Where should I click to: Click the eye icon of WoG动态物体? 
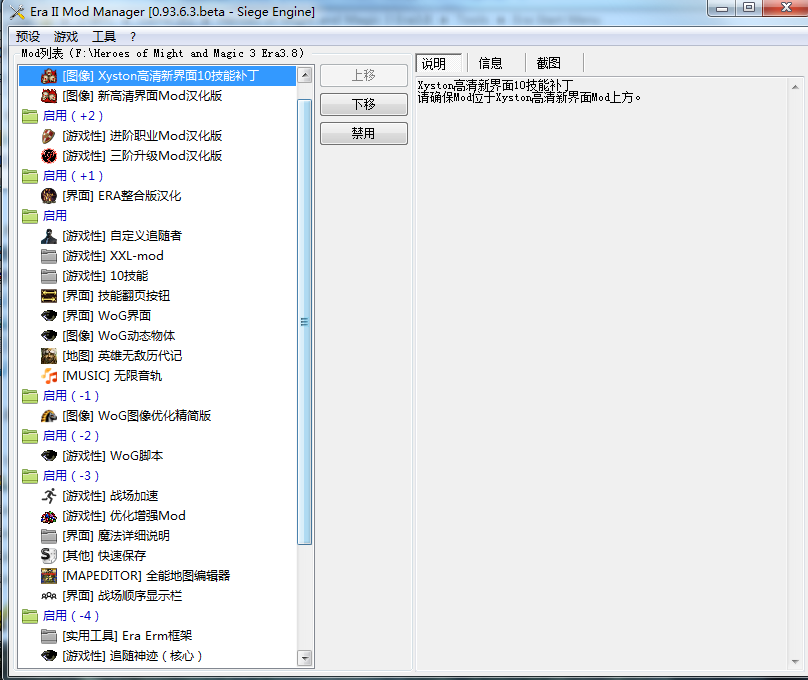tap(49, 336)
